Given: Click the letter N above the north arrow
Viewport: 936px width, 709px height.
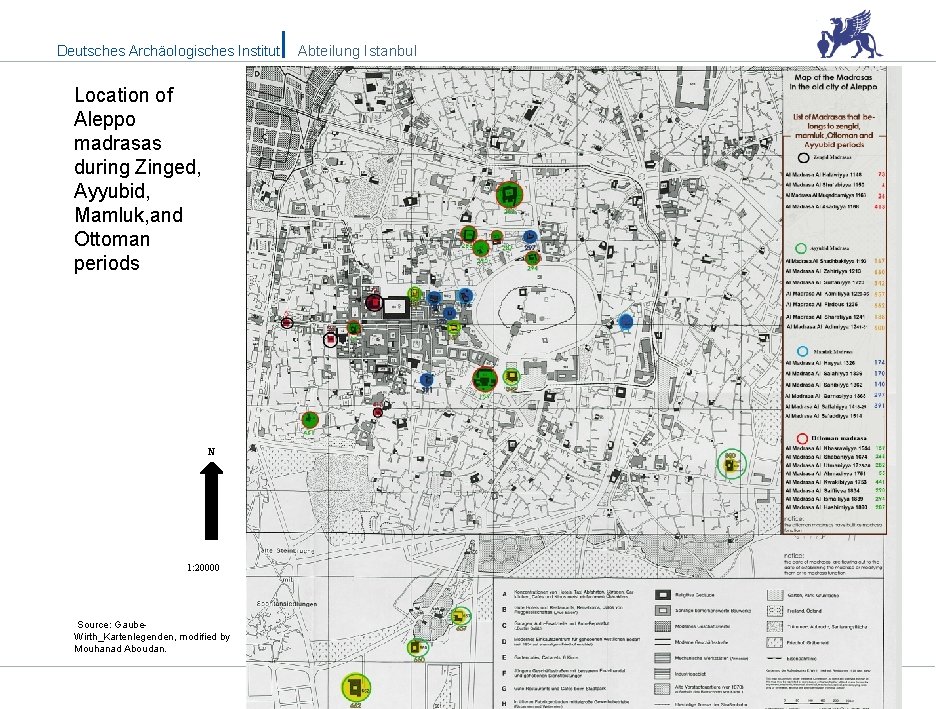Looking at the screenshot, I should 211,452.
